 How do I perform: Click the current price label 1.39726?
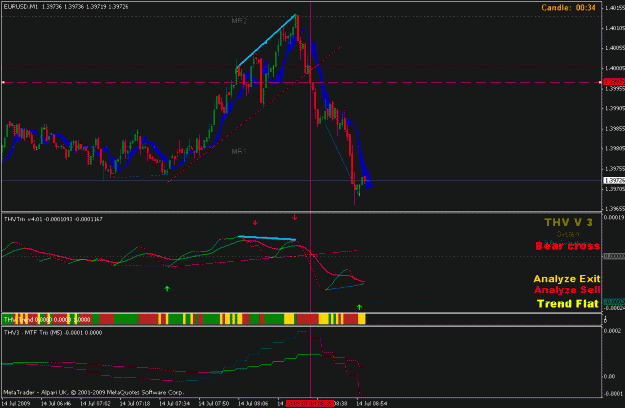click(x=614, y=180)
